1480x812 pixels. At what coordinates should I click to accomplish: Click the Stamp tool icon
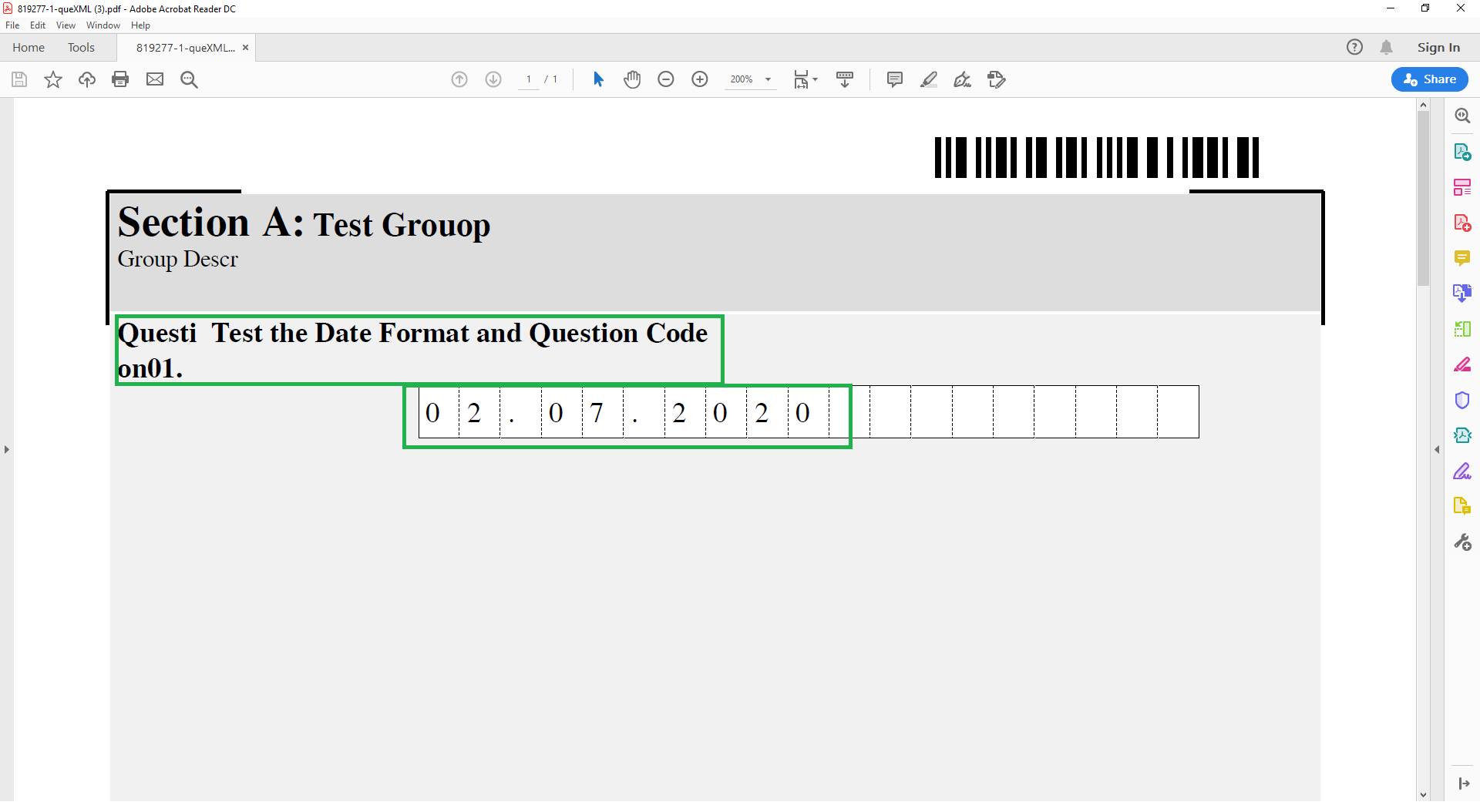997,79
